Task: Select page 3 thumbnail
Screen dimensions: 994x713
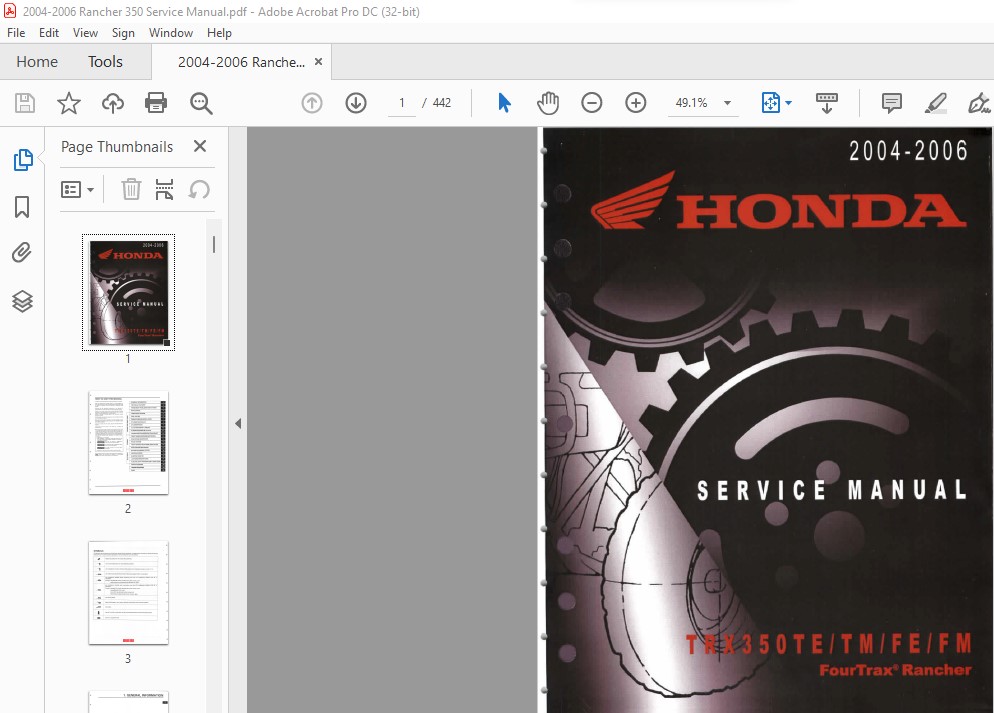Action: pyautogui.click(x=129, y=593)
